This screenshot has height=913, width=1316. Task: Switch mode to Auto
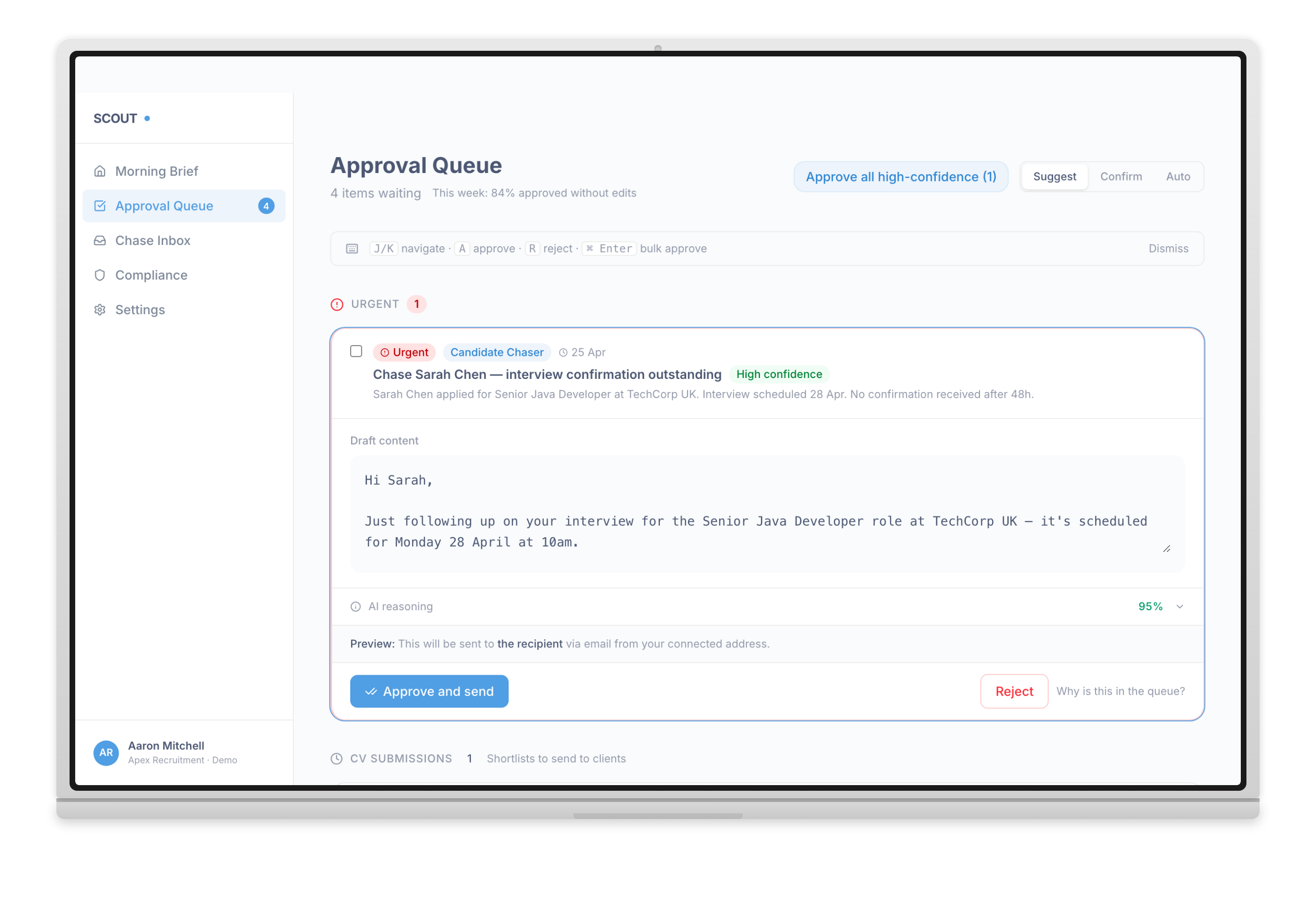click(1178, 177)
